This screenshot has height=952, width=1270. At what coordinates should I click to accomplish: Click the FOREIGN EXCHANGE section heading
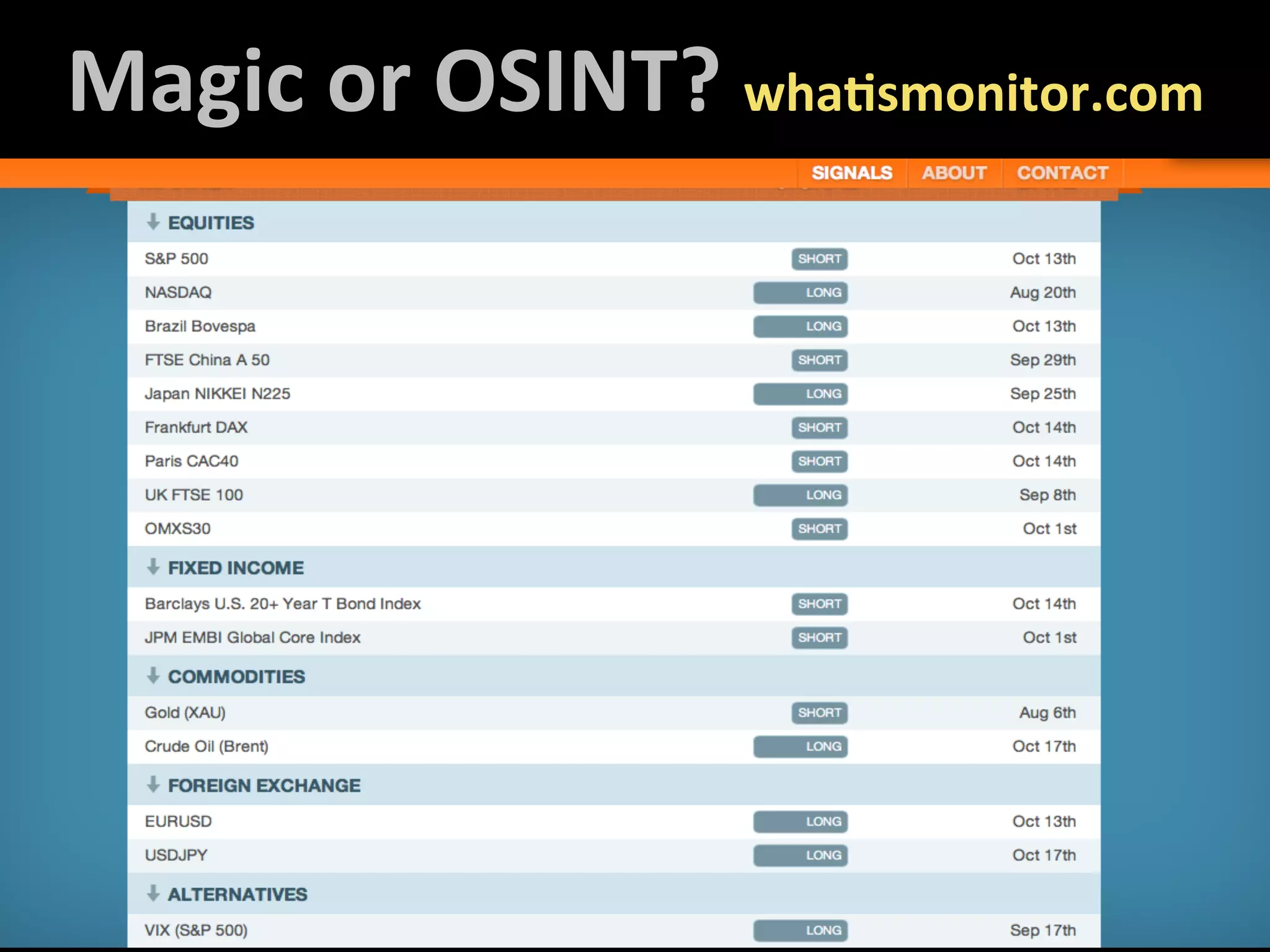(x=264, y=786)
